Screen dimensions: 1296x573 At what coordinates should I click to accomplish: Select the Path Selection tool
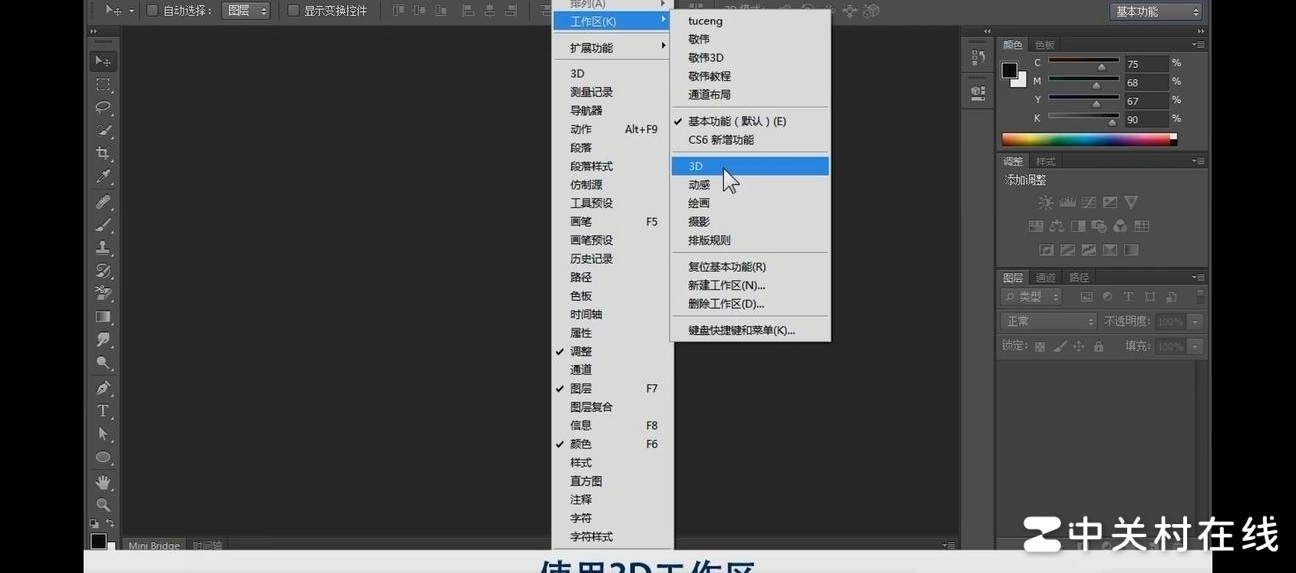tap(103, 434)
